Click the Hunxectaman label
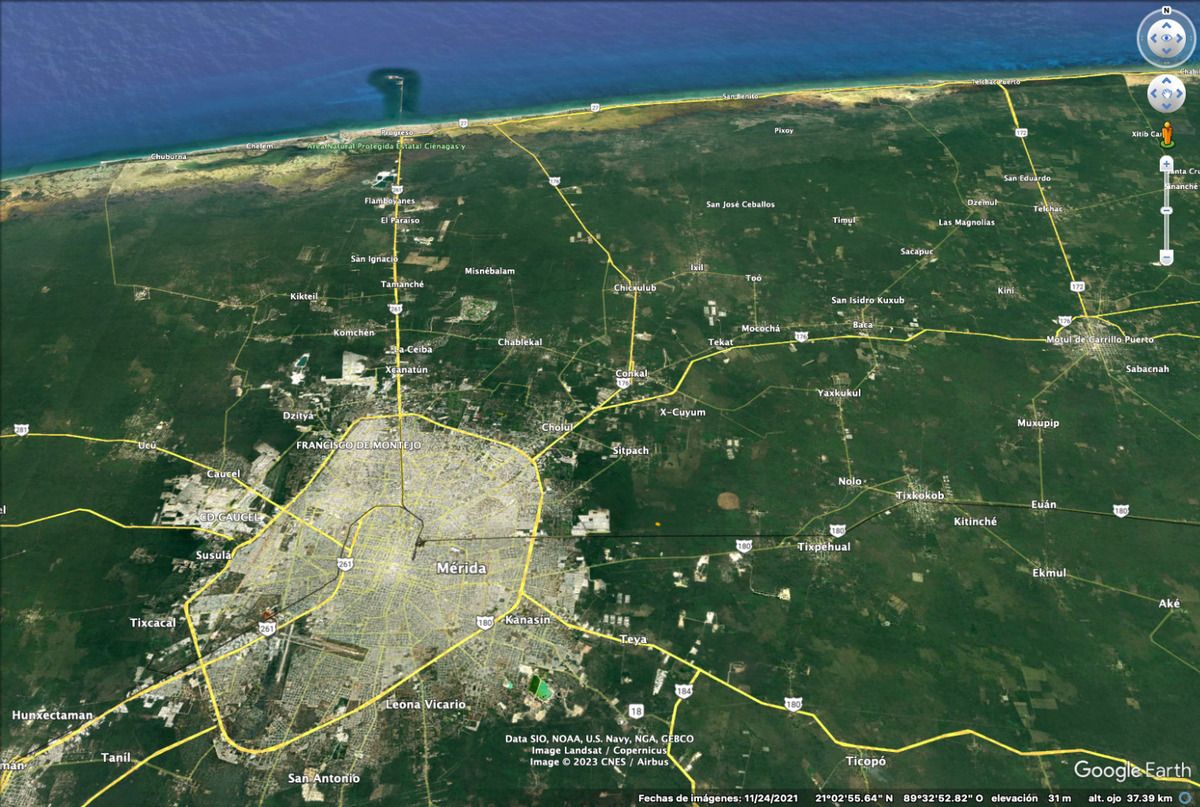 52,715
